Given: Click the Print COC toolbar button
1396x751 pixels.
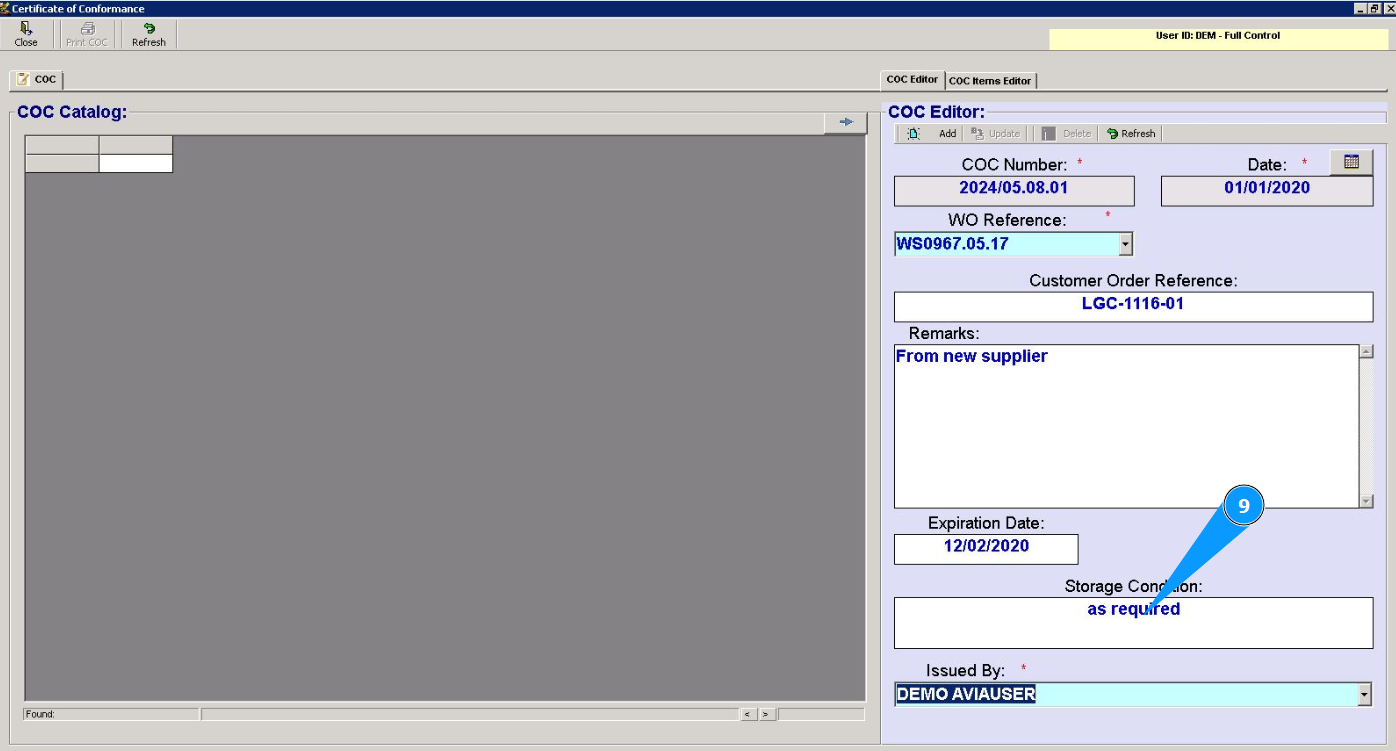Looking at the screenshot, I should [87, 34].
